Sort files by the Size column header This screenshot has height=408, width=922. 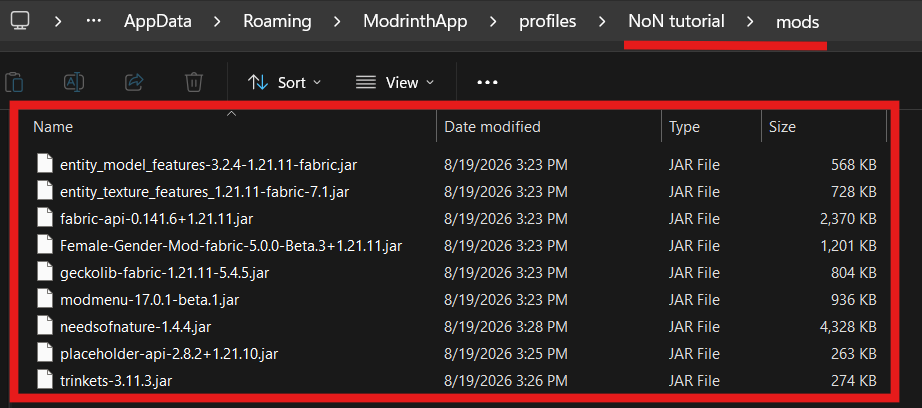click(x=782, y=126)
